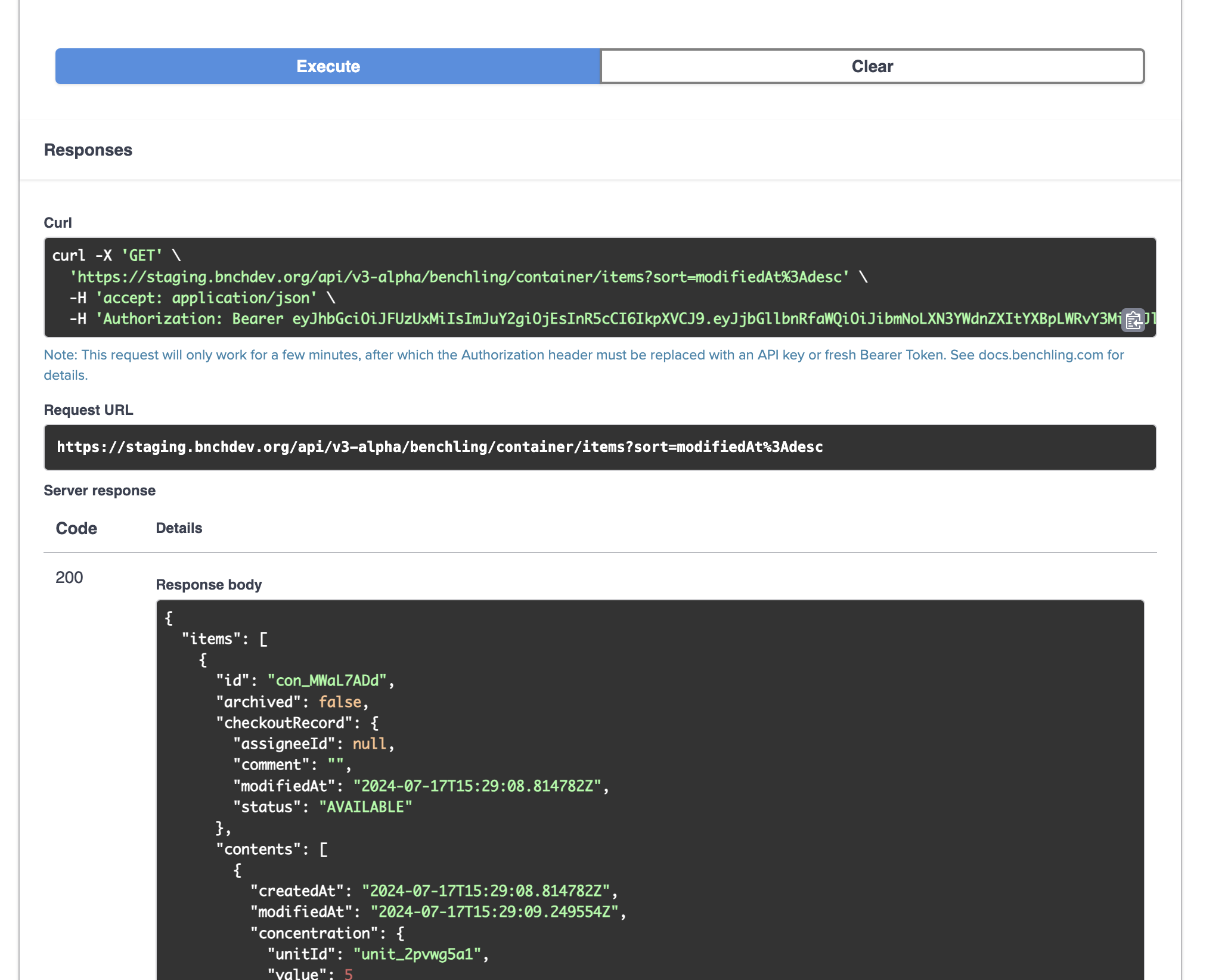Select the contents modifiedAt 15:29:09 timestamp
1228x980 pixels.
(495, 912)
